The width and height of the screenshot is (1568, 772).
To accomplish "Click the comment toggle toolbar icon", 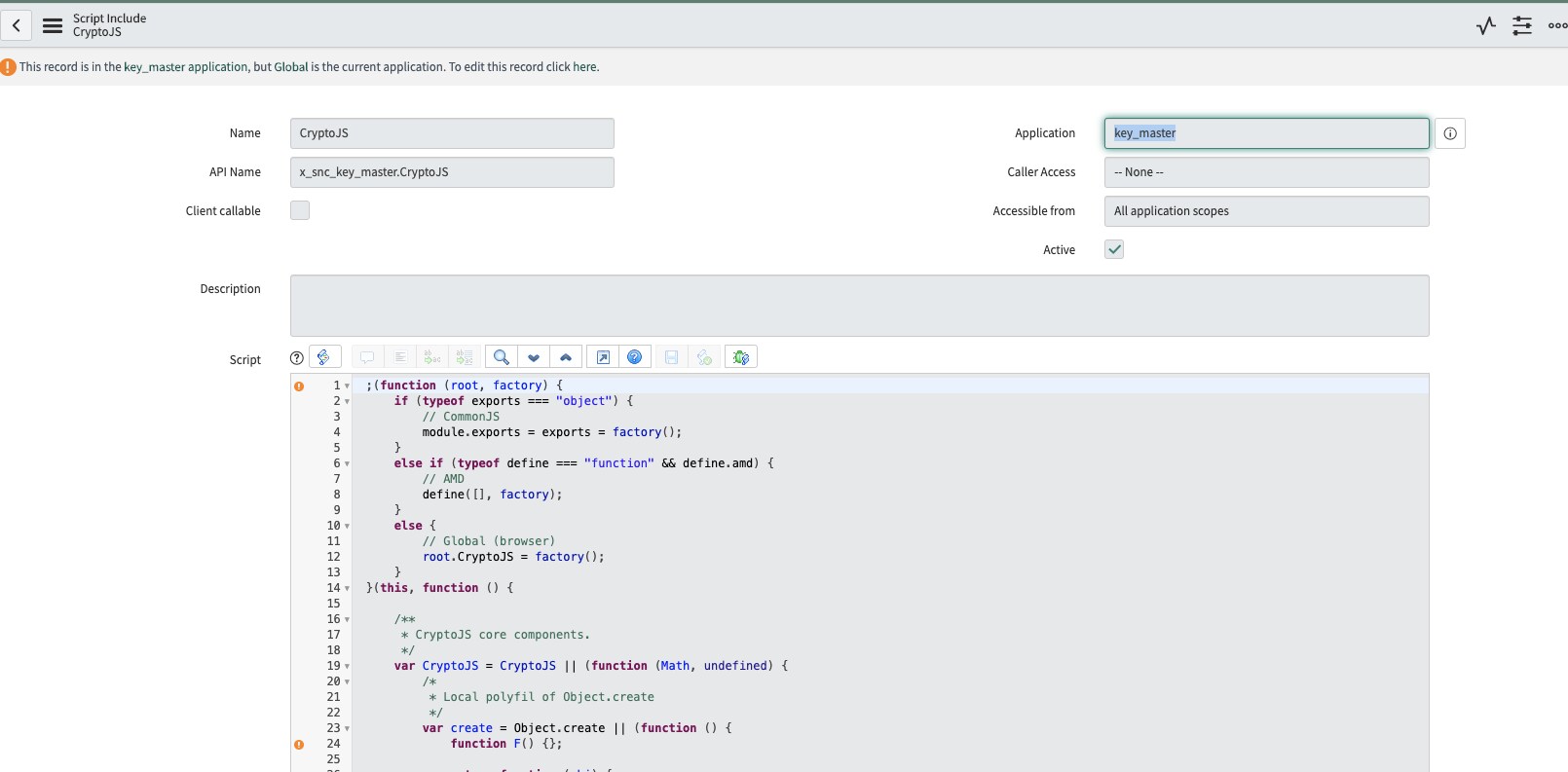I will [367, 357].
